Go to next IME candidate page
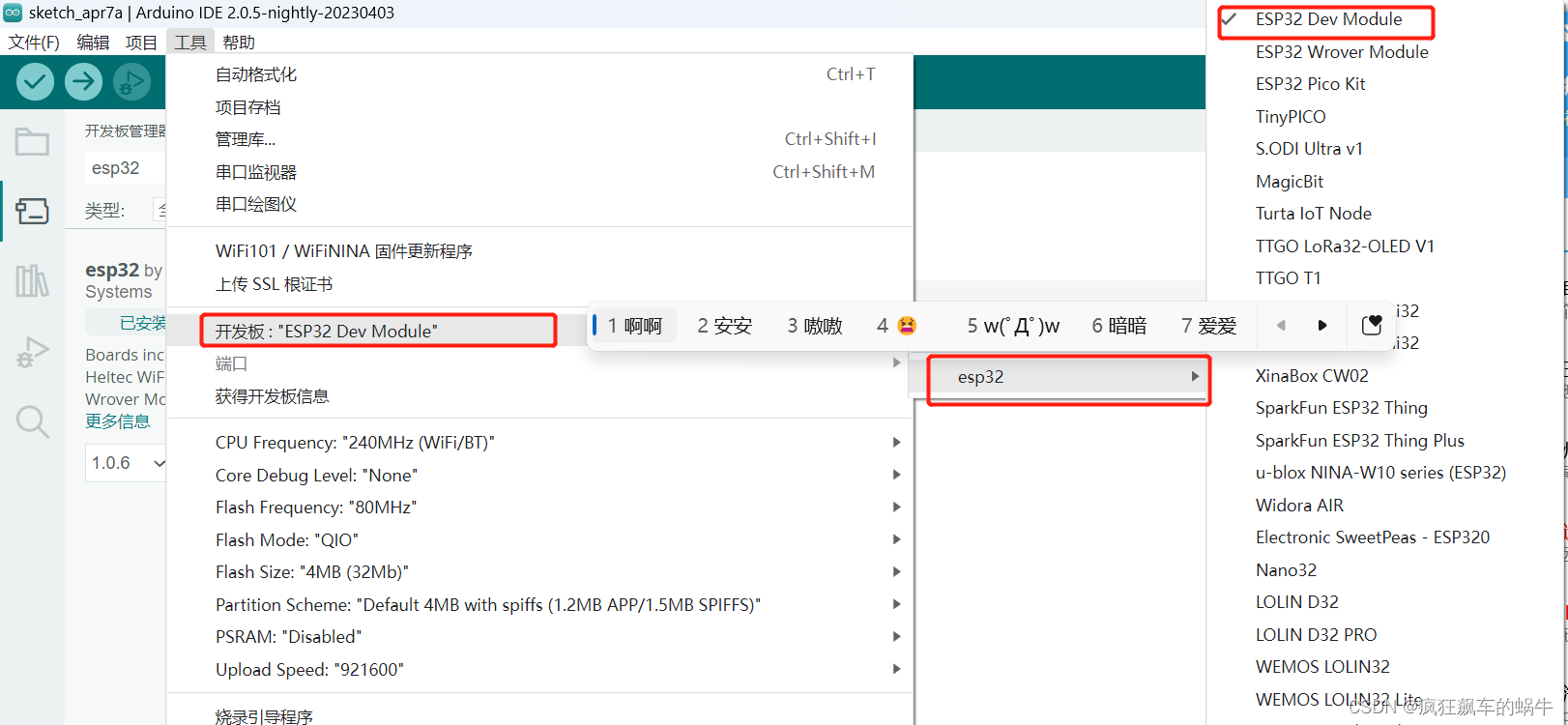The height and width of the screenshot is (725, 1568). tap(1322, 326)
